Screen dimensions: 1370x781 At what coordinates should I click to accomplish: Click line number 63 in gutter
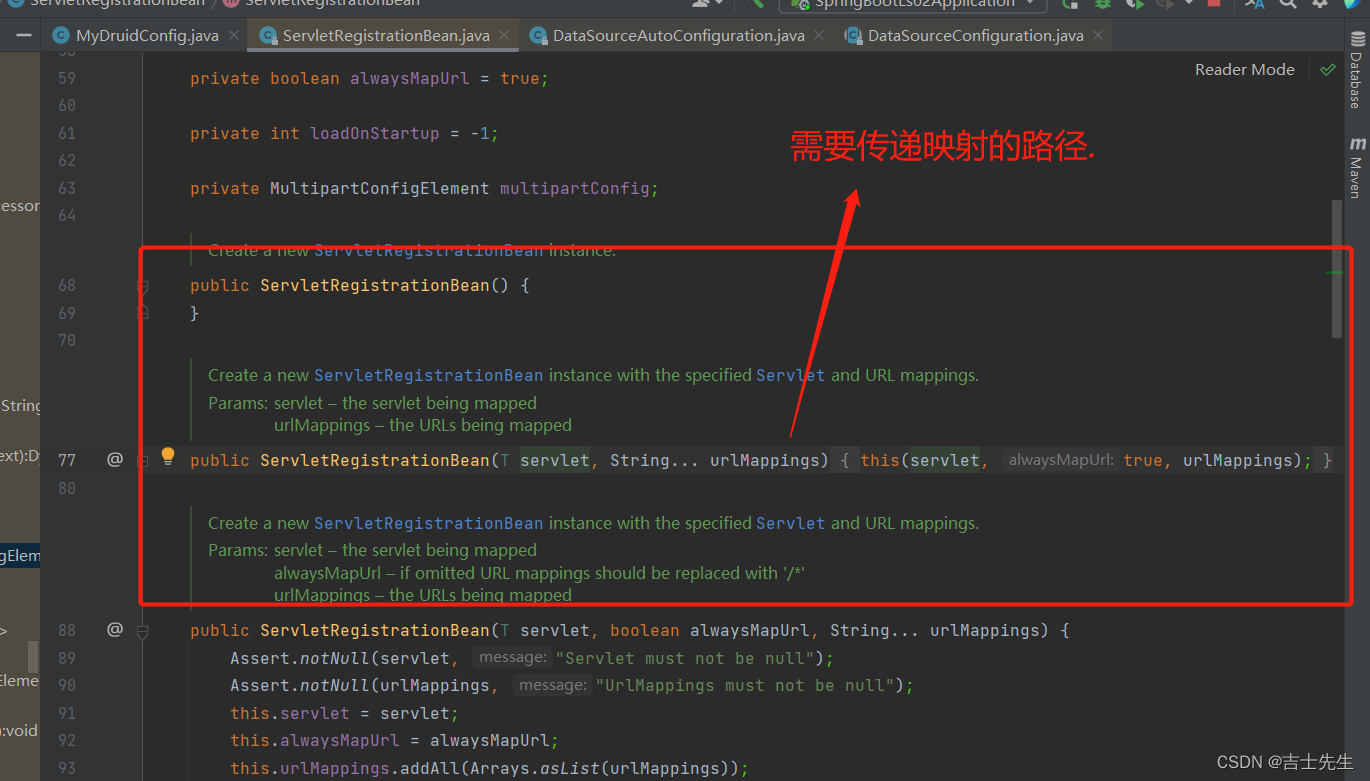[x=67, y=188]
